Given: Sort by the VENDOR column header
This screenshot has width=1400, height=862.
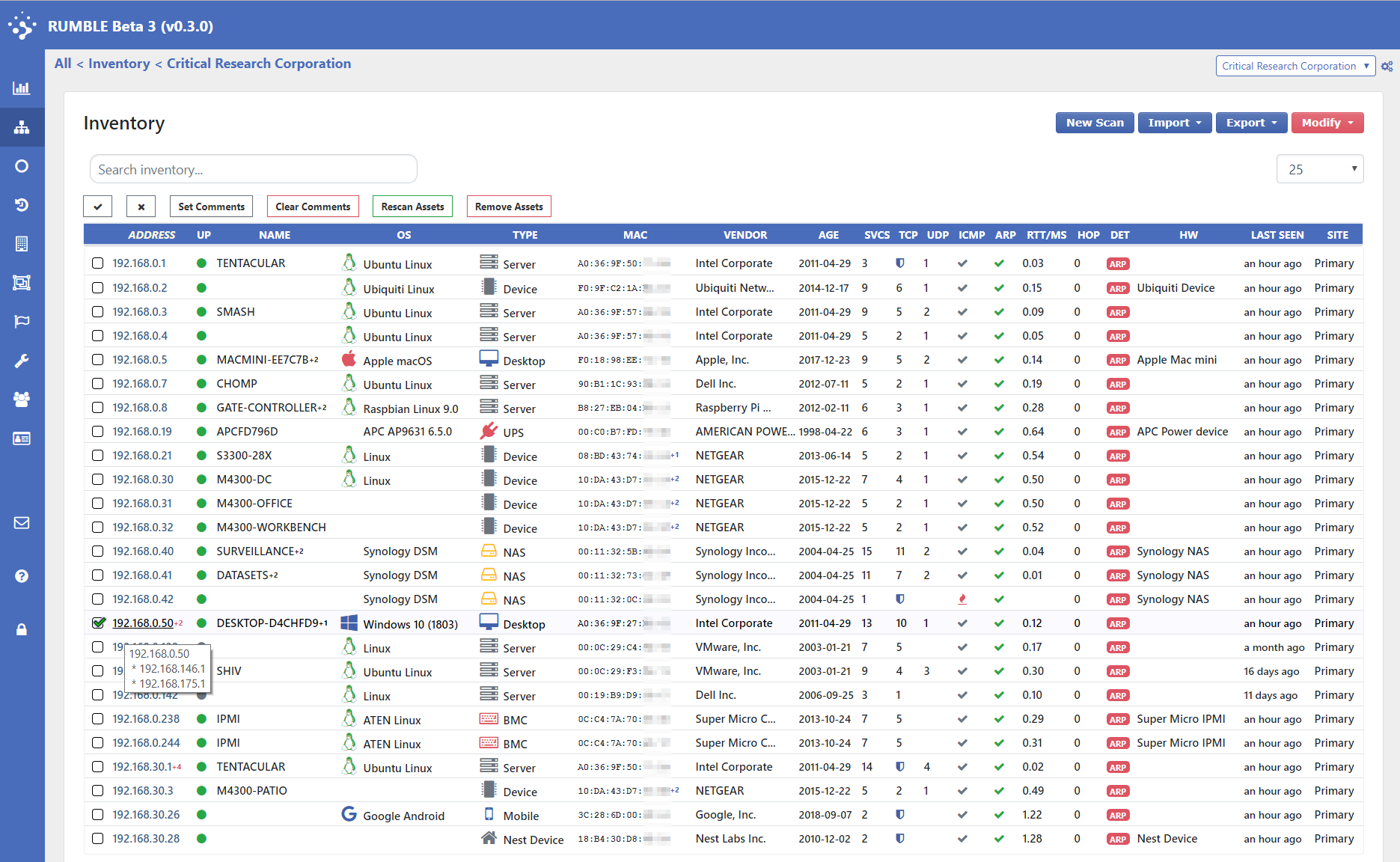Looking at the screenshot, I should click(x=745, y=235).
